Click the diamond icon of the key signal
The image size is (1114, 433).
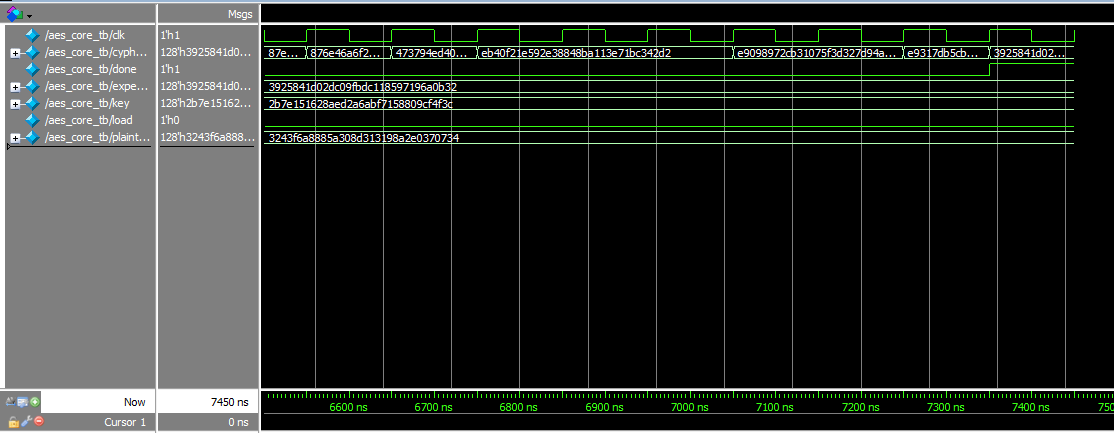(31, 103)
